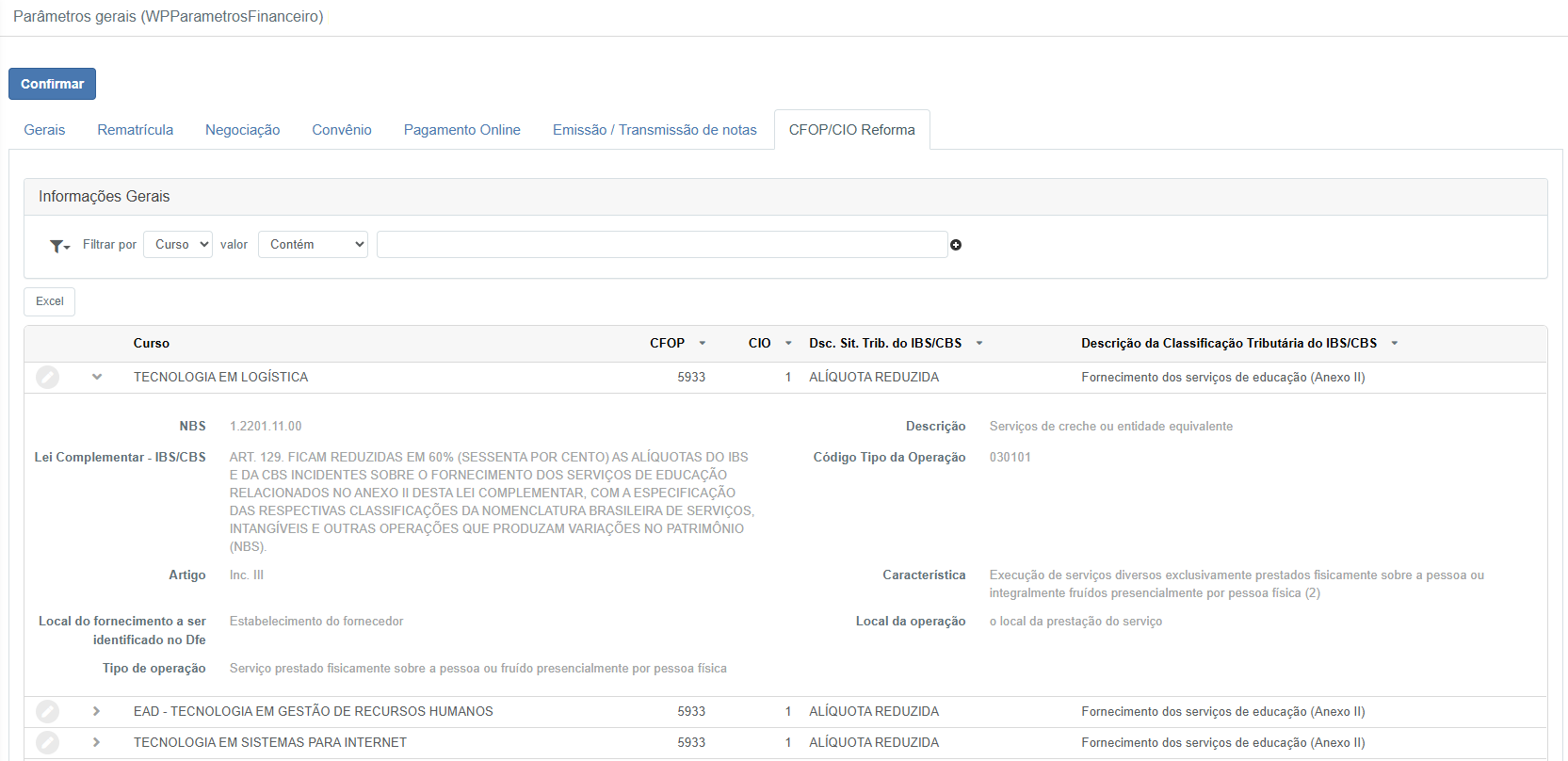Open the Curso filter field dropdown
Screen dimensions: 1568x761
coord(178,245)
